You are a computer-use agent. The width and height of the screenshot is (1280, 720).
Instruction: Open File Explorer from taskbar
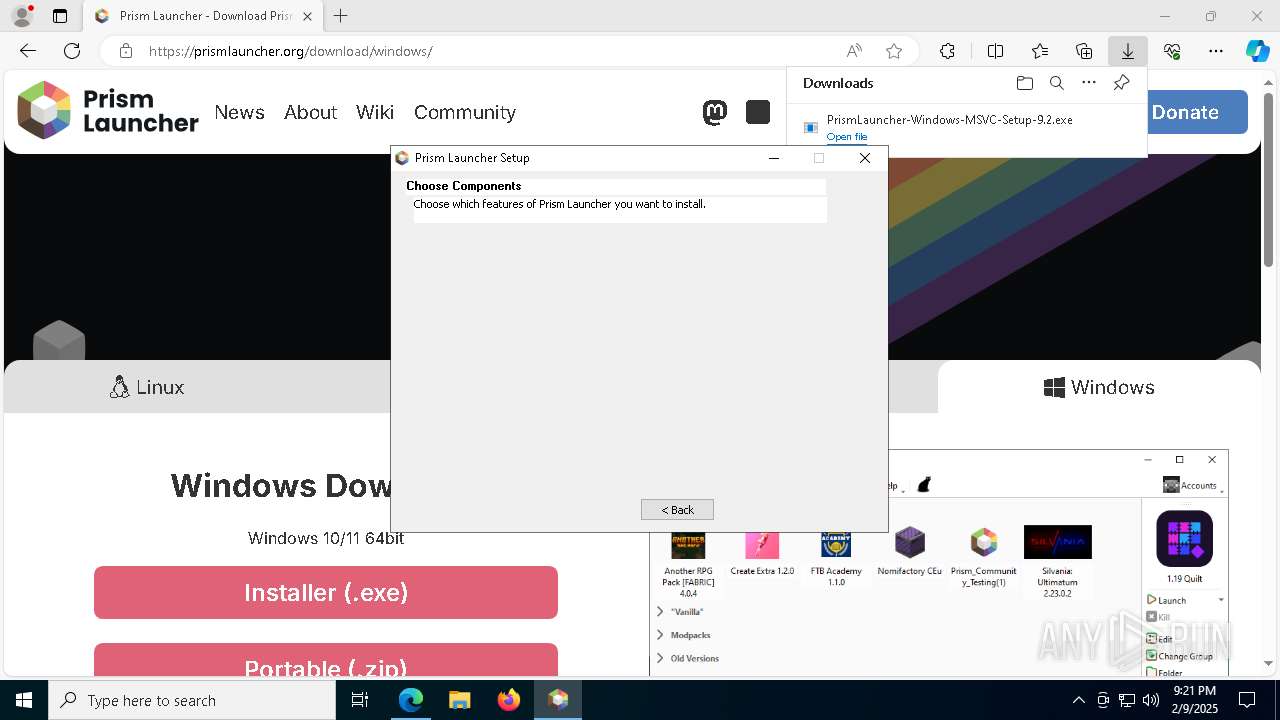tap(459, 700)
